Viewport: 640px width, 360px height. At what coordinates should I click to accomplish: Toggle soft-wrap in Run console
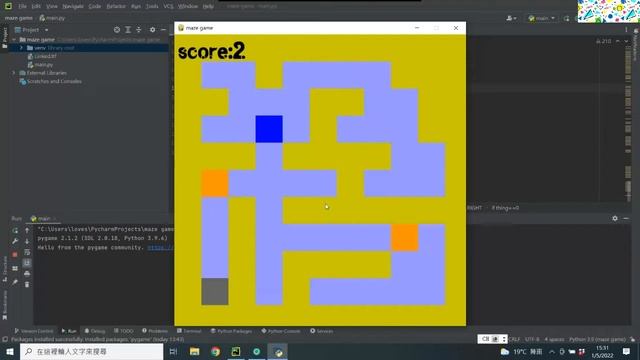click(27, 252)
